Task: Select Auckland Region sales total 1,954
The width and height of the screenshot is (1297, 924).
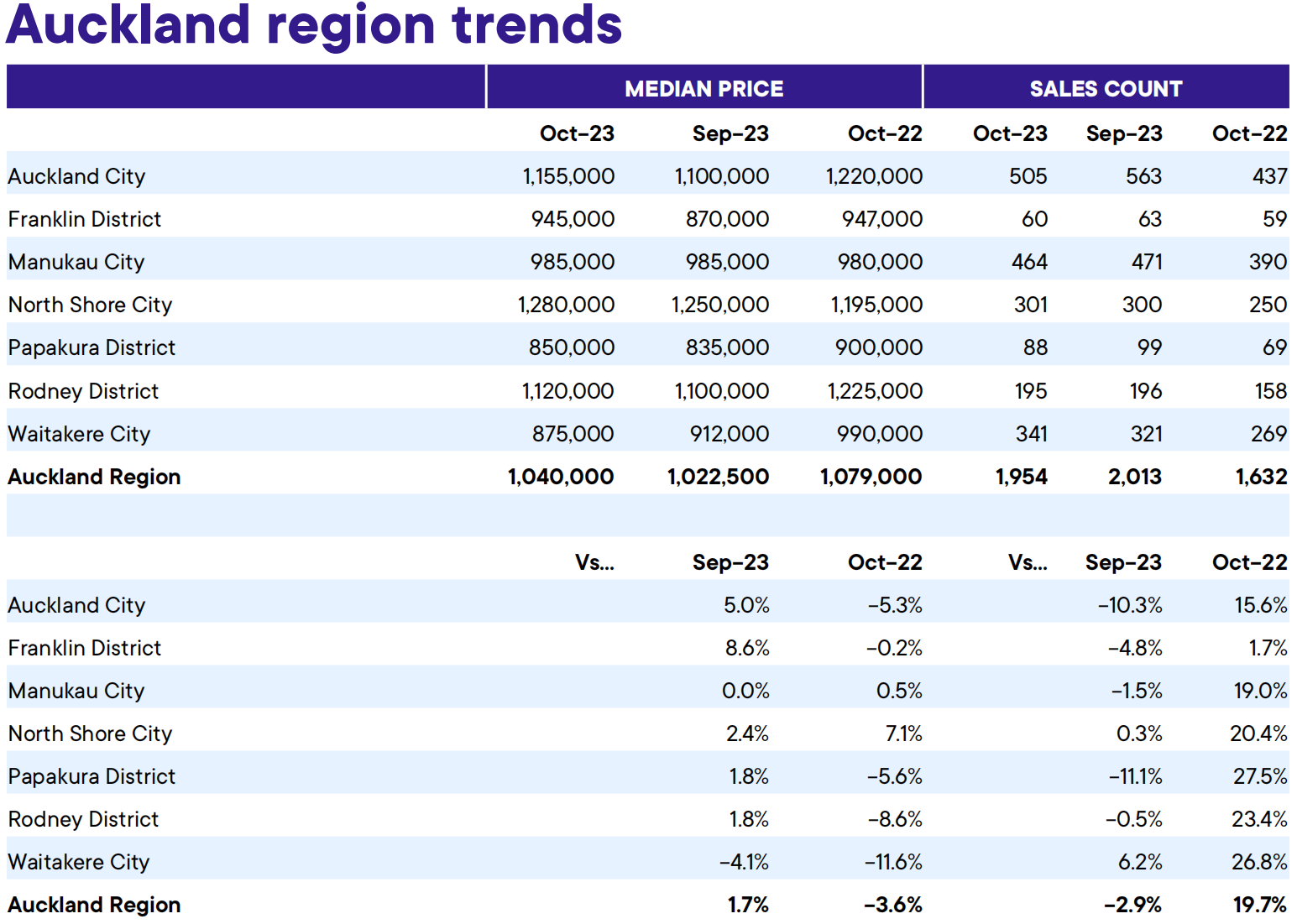Action: (x=1022, y=477)
